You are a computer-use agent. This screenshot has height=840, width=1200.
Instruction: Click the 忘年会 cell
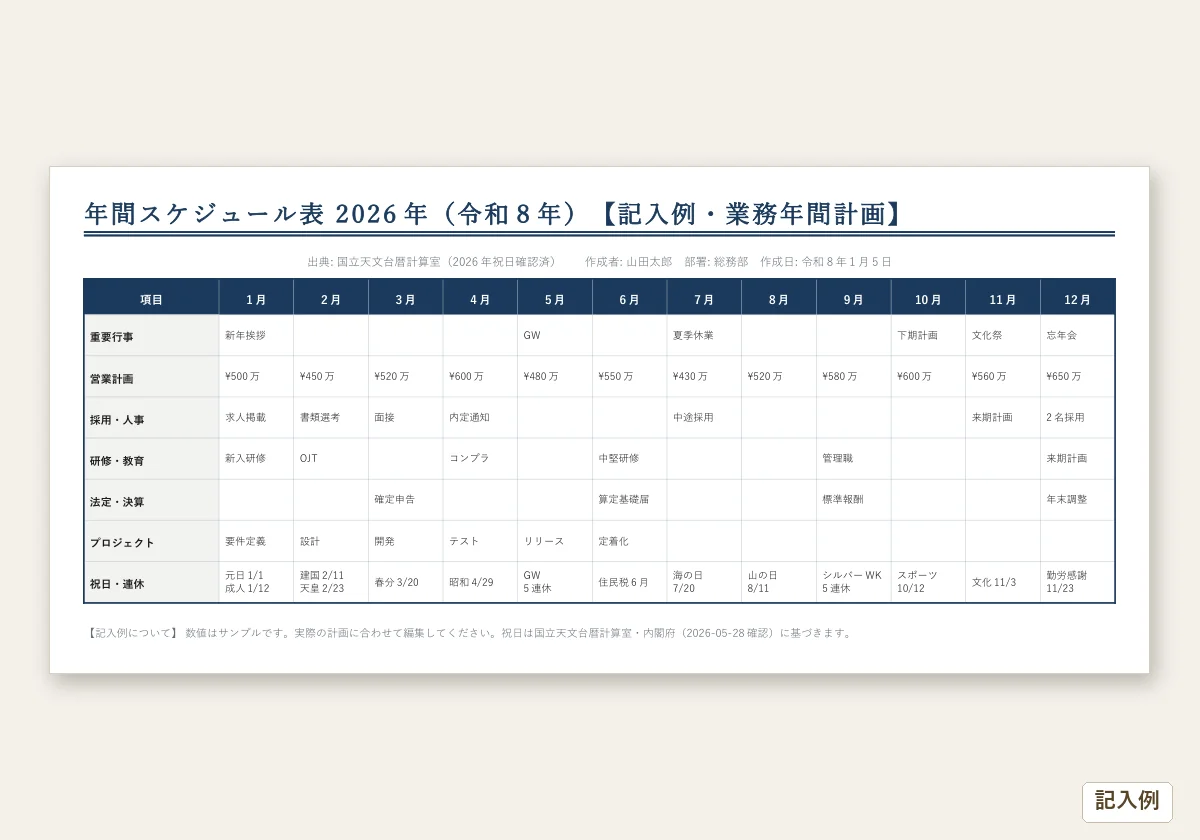[1077, 336]
